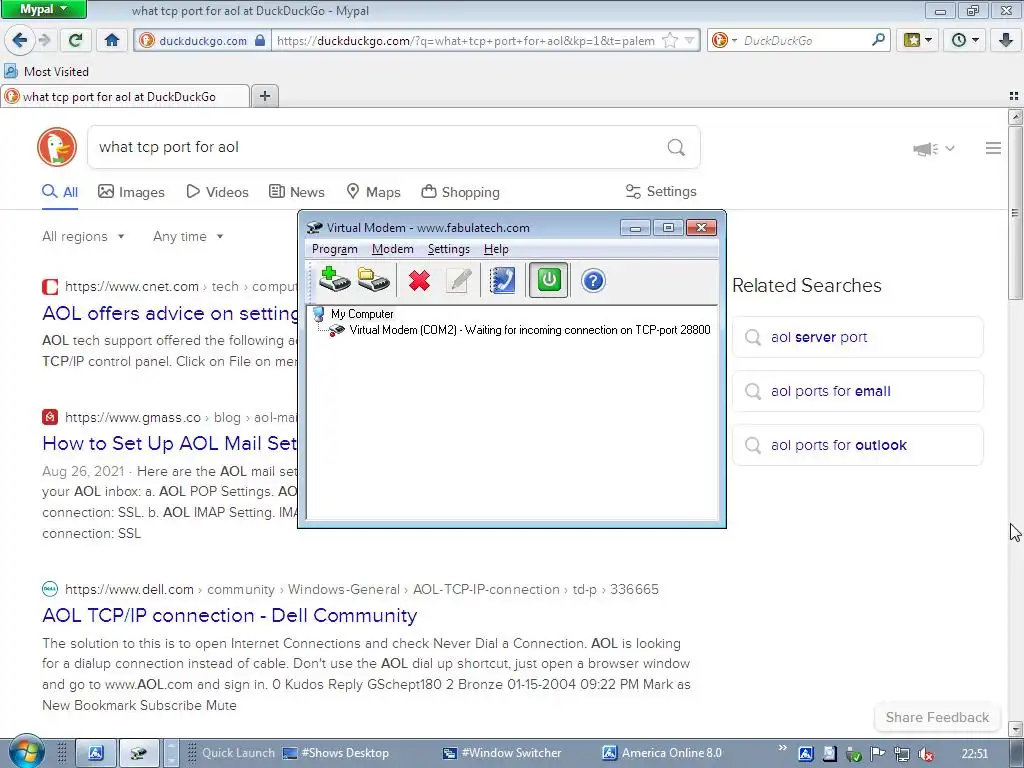Switch to Images results
Image resolution: width=1024 pixels, height=768 pixels.
(131, 192)
